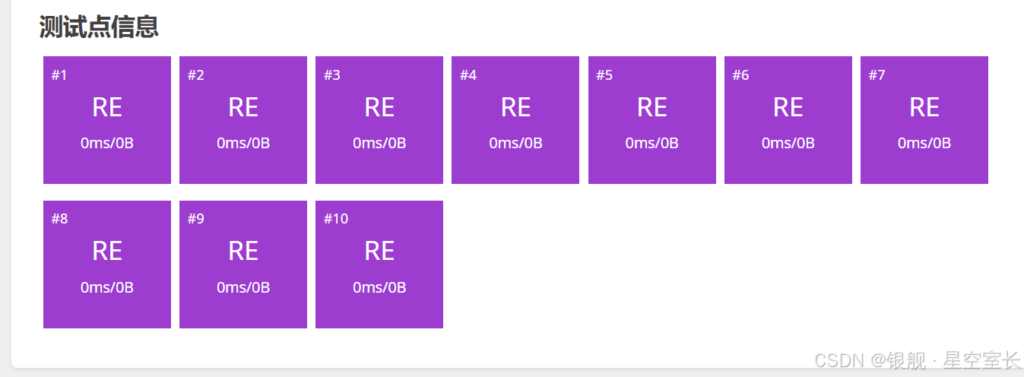
Task: Click 0ms/0B text in tile #8
Action: pos(107,287)
